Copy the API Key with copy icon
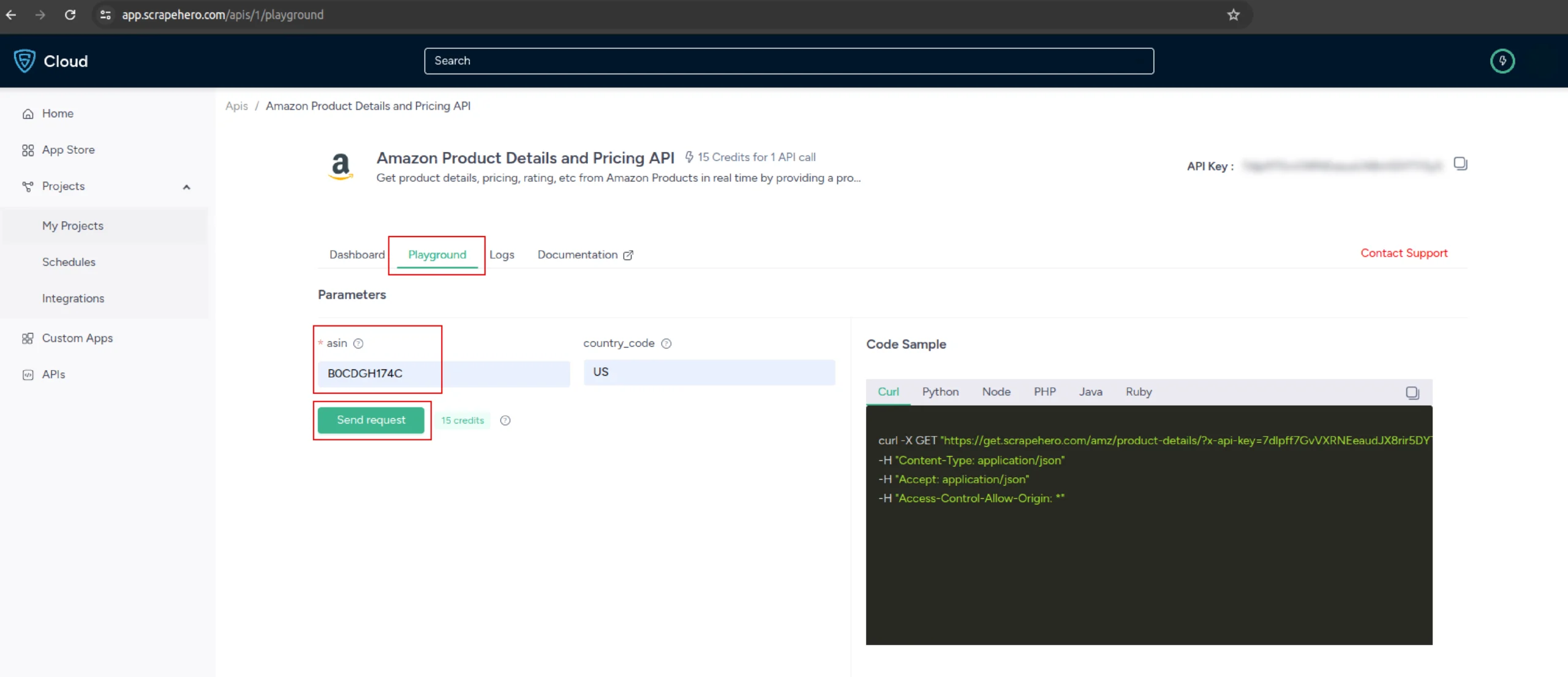1568x677 pixels. click(x=1460, y=164)
